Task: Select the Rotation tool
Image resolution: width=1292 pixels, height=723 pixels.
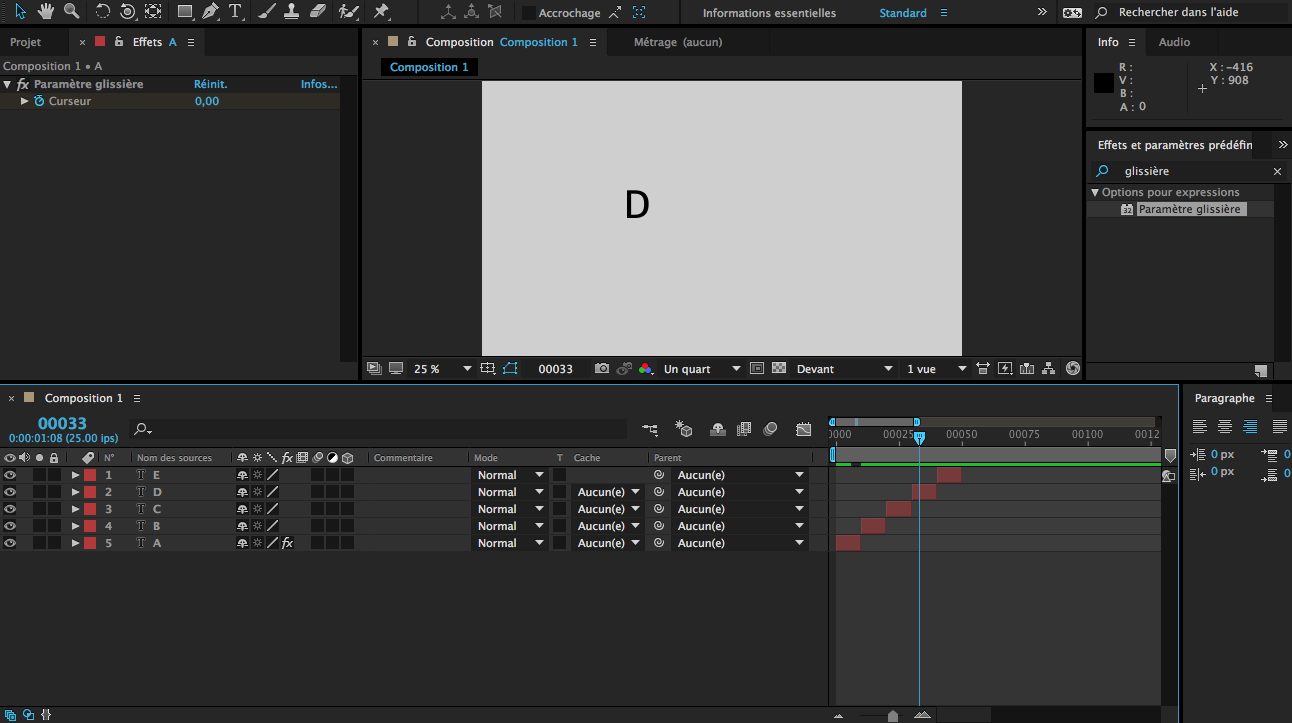Action: click(x=102, y=12)
